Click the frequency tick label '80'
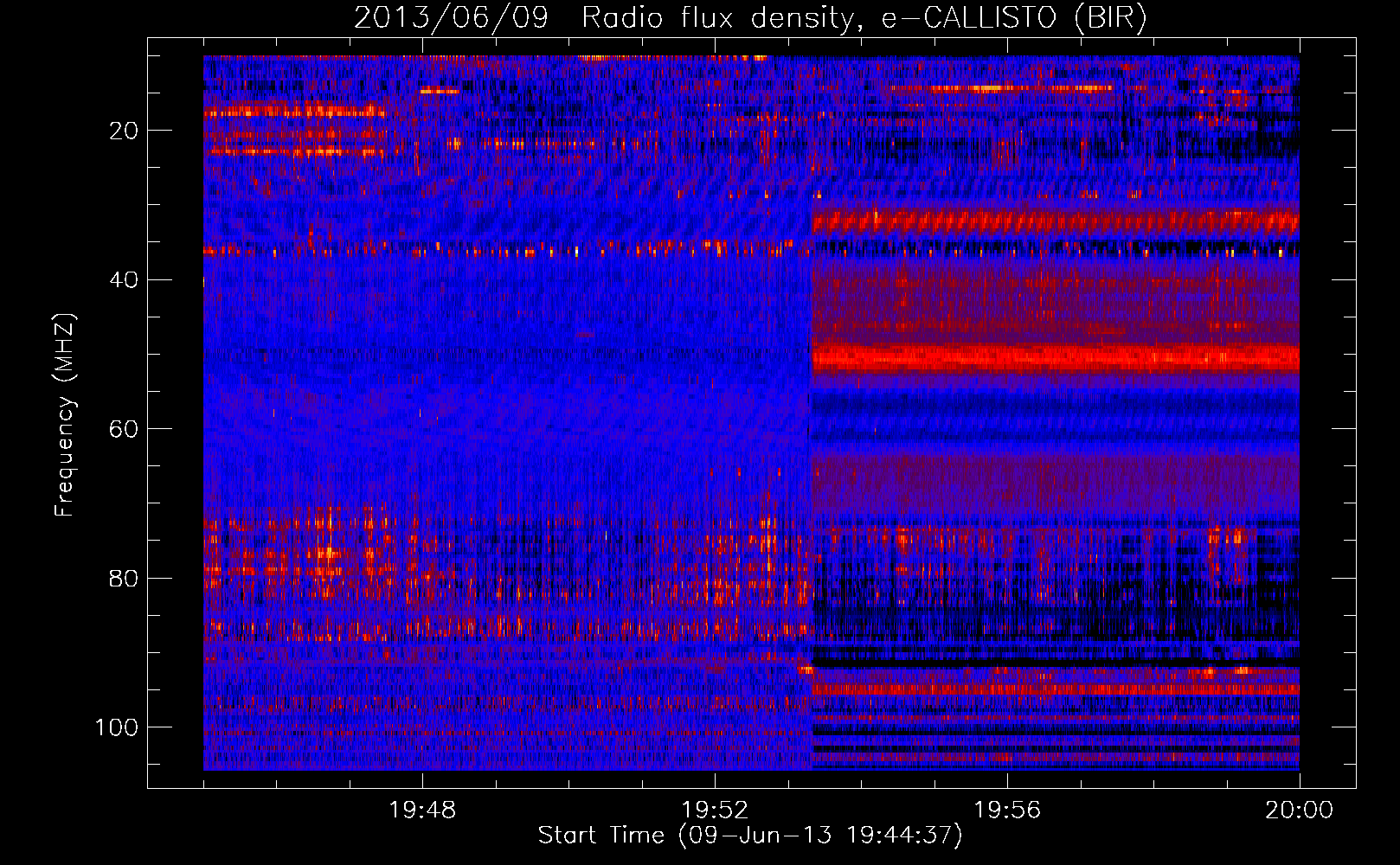This screenshot has width=1400, height=865. tap(124, 578)
